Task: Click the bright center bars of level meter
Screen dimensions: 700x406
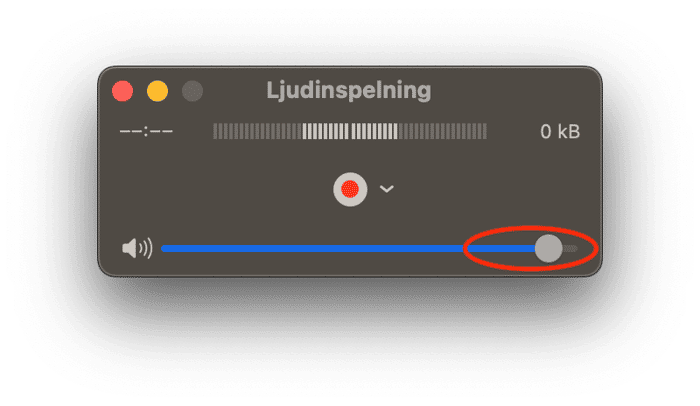Action: (x=350, y=131)
